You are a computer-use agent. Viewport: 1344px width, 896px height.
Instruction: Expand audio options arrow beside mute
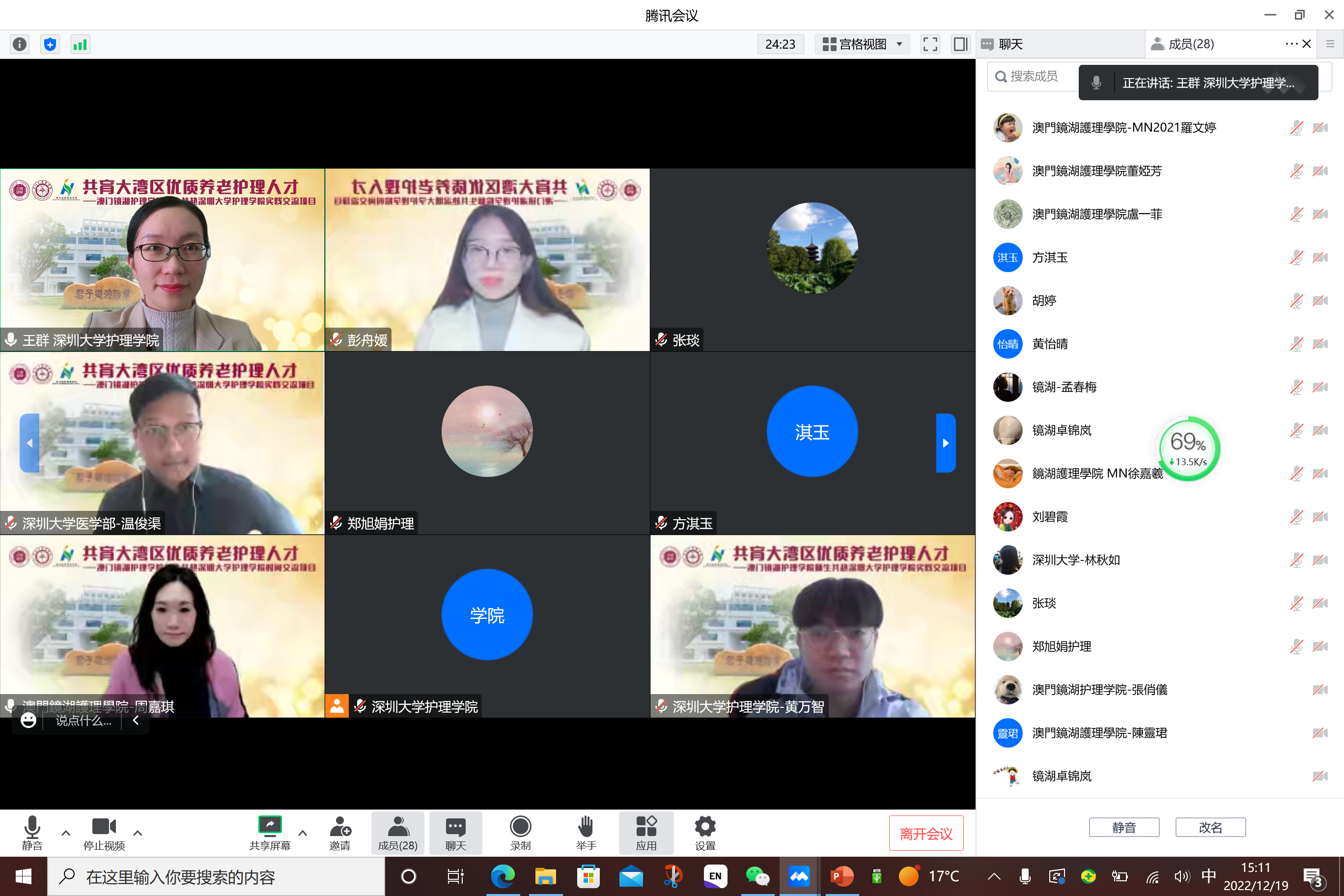pyautogui.click(x=66, y=833)
